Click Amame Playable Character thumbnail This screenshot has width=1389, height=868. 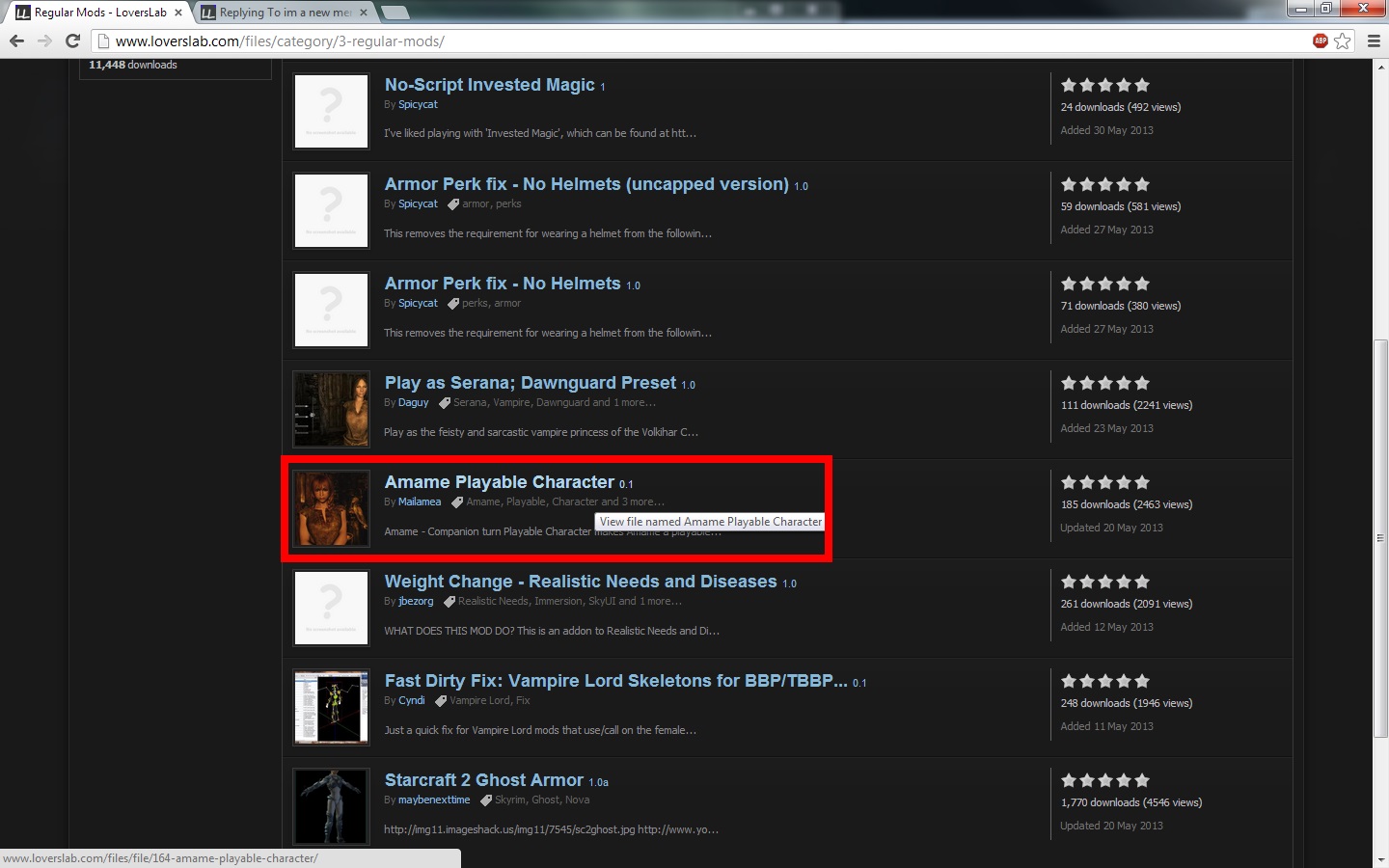(x=331, y=509)
